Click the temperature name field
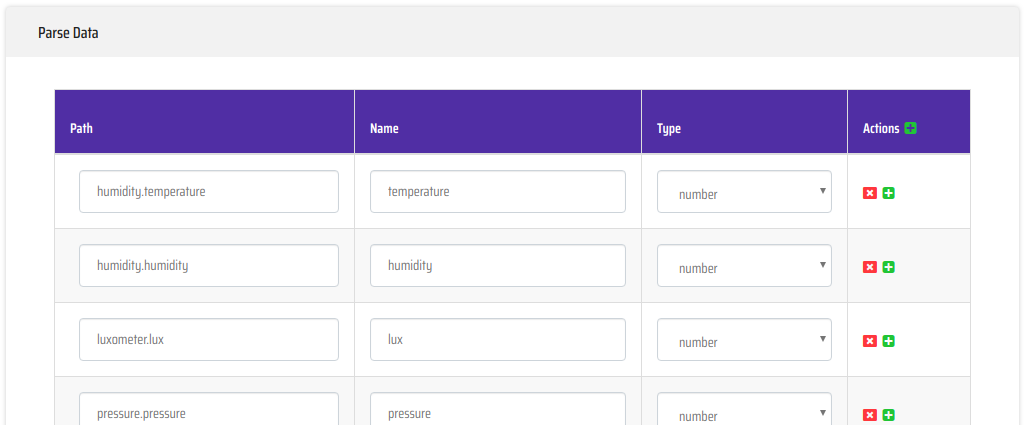The width and height of the screenshot is (1028, 425). tap(498, 192)
